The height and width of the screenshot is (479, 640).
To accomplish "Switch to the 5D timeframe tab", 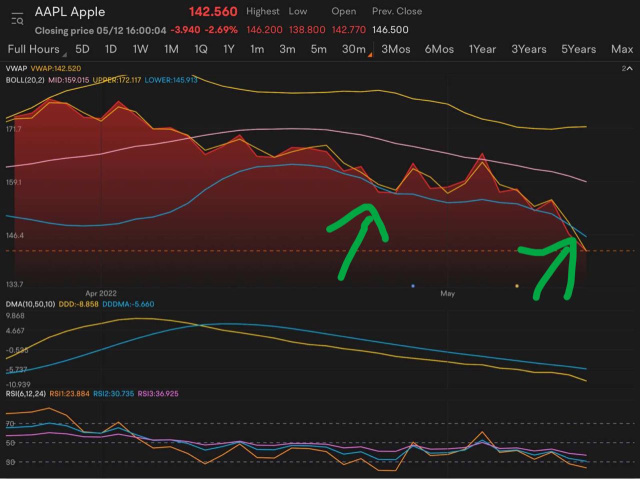I will tap(82, 49).
